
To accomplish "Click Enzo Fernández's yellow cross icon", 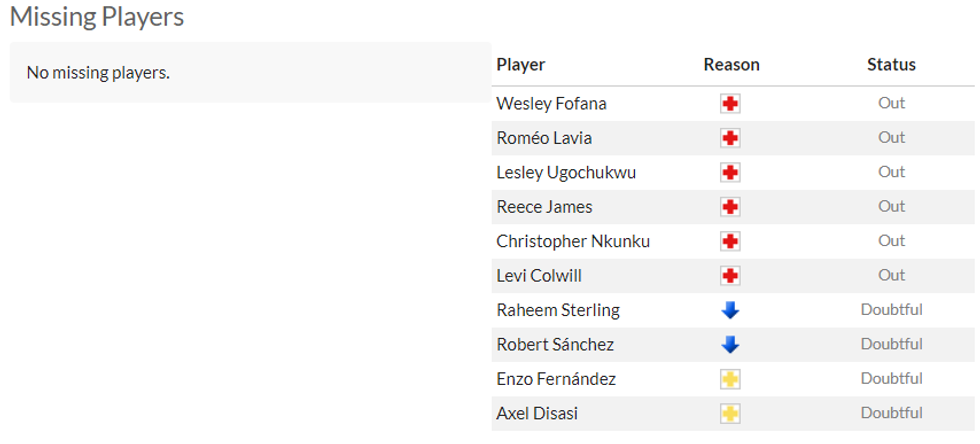I will coord(730,379).
